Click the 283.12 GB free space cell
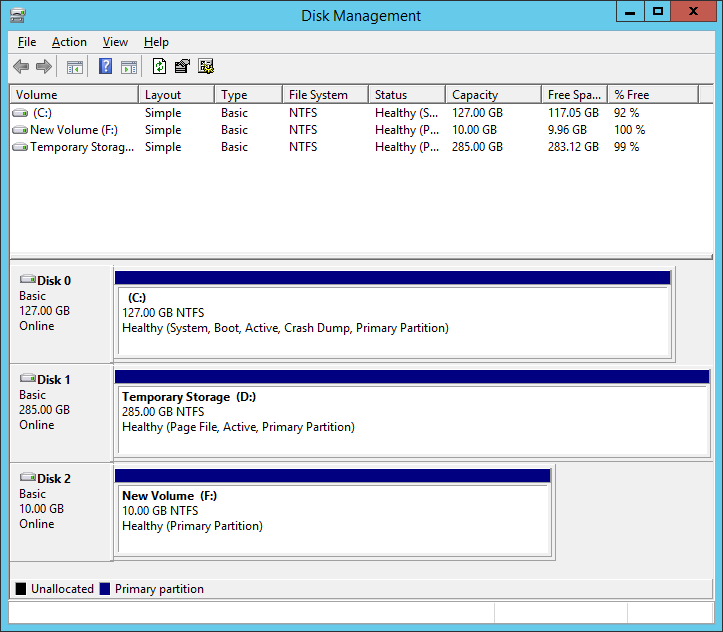 click(x=573, y=147)
